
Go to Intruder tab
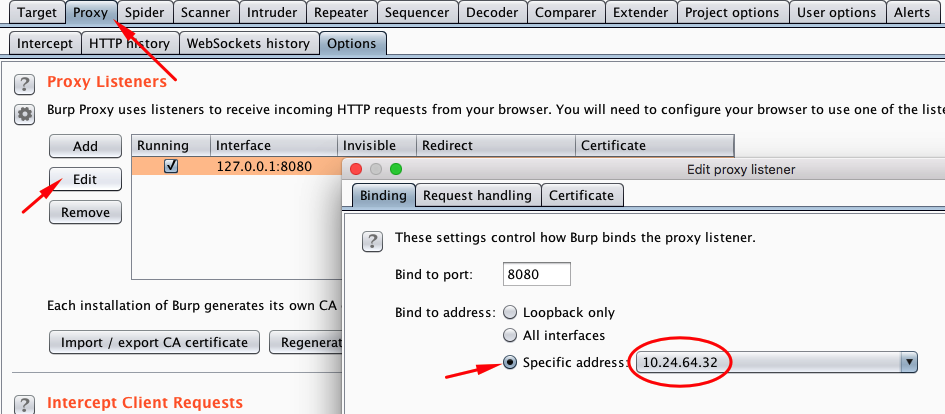point(272,12)
